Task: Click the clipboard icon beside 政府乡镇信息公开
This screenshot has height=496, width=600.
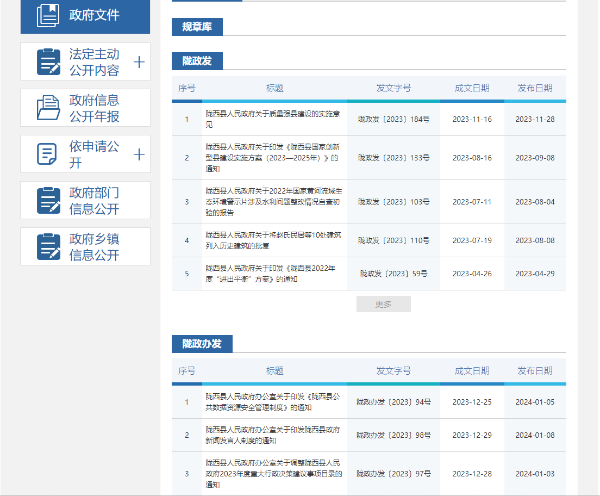Action: (x=48, y=246)
